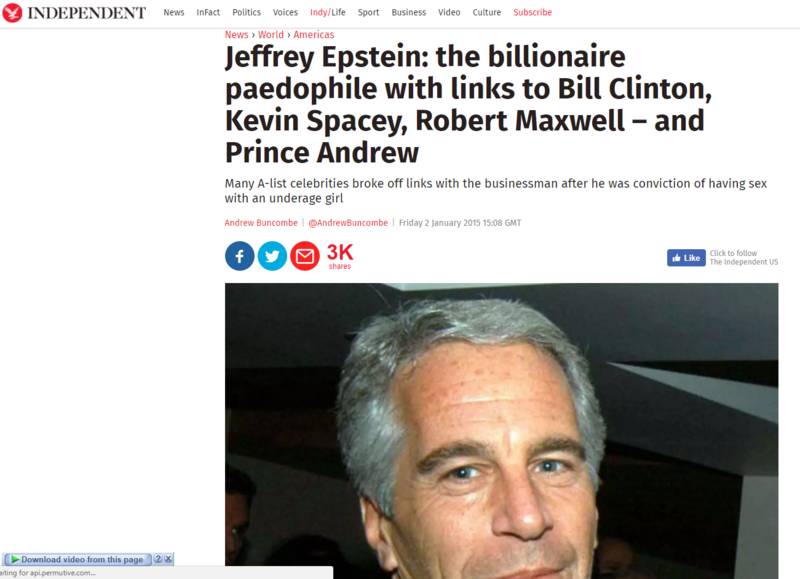Click the Subscribe link
Image resolution: width=800 pixels, height=579 pixels.
click(532, 13)
